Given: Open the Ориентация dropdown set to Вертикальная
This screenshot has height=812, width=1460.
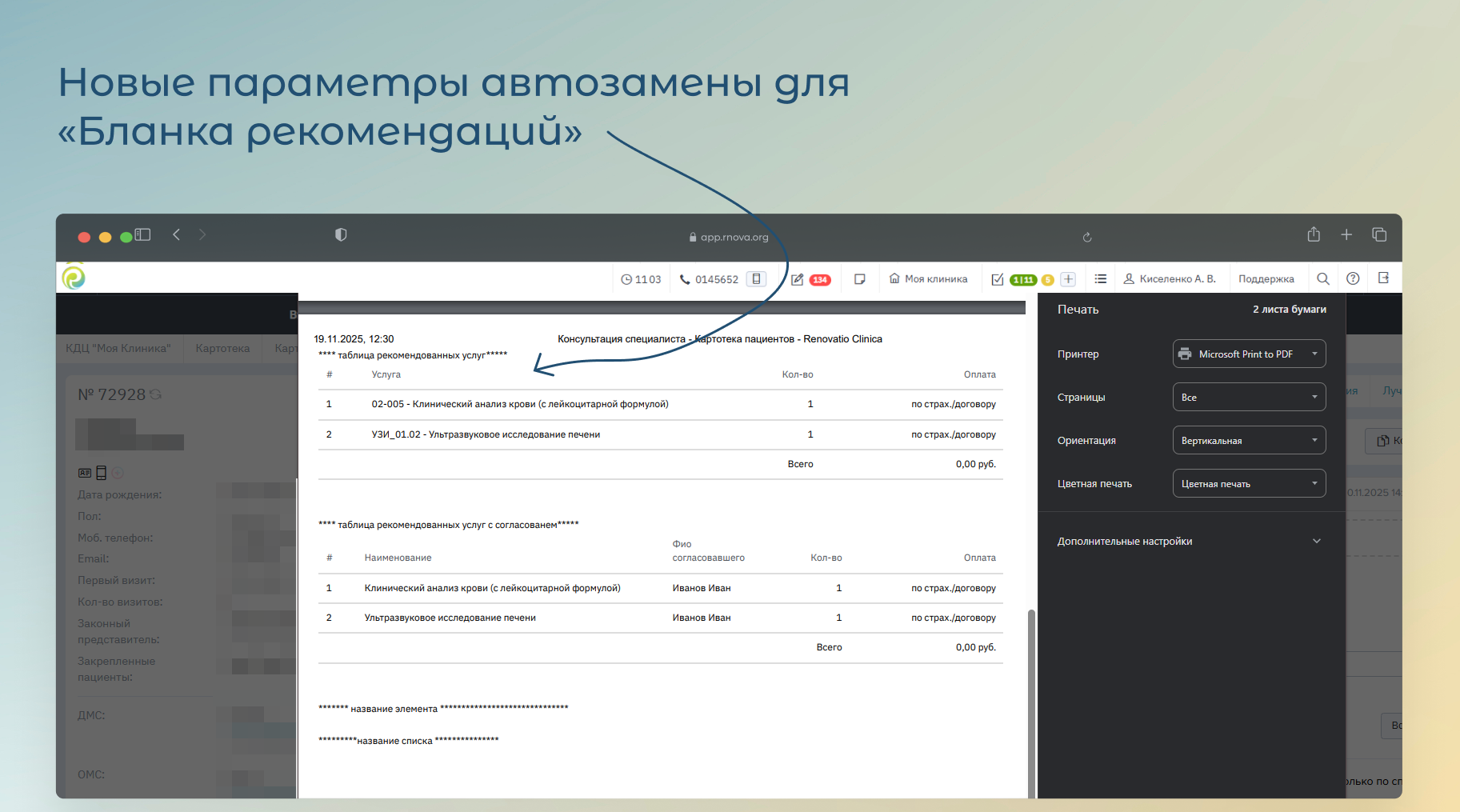Looking at the screenshot, I should 1249,440.
